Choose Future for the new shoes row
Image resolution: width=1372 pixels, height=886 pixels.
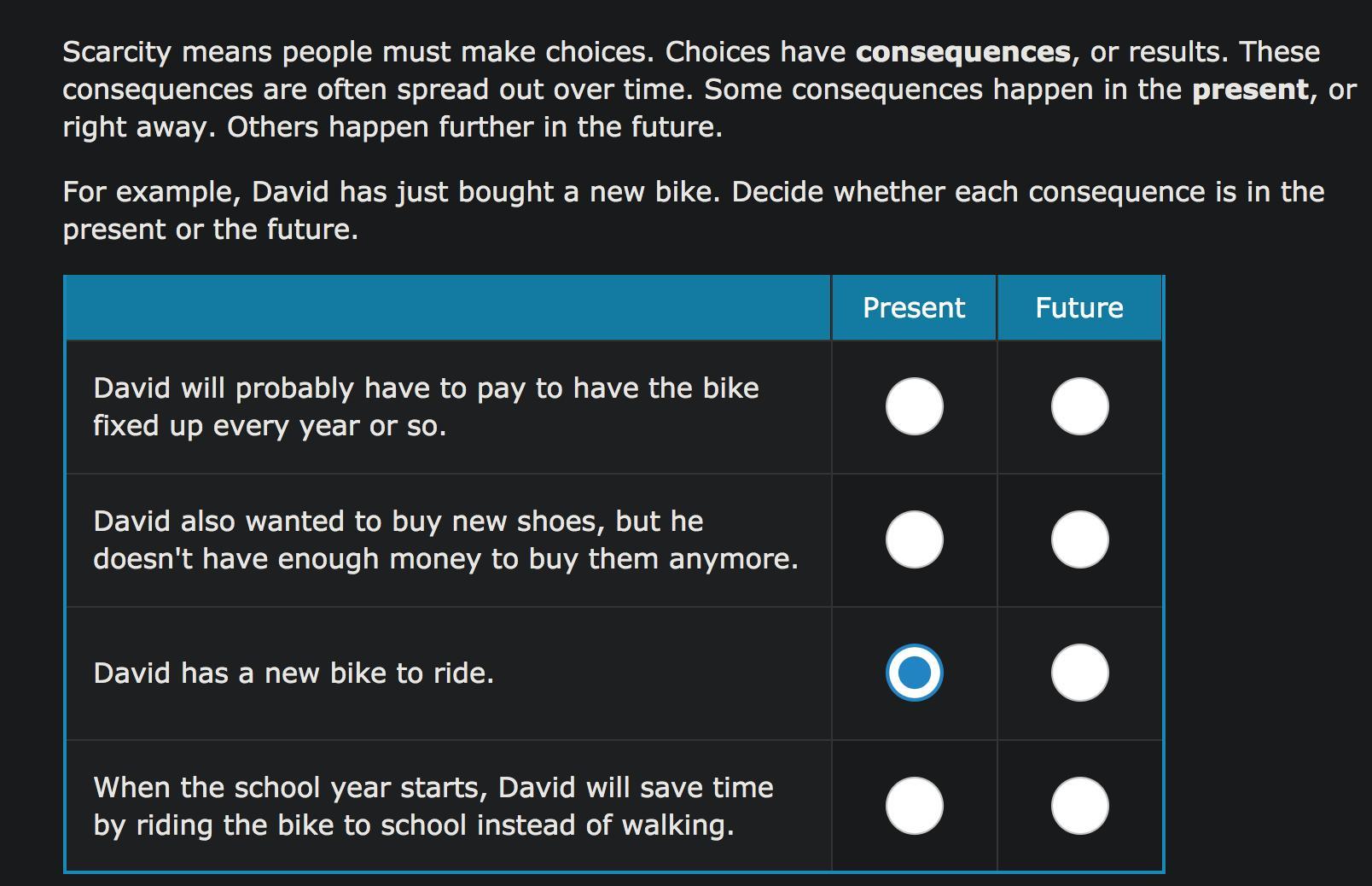click(x=1079, y=539)
